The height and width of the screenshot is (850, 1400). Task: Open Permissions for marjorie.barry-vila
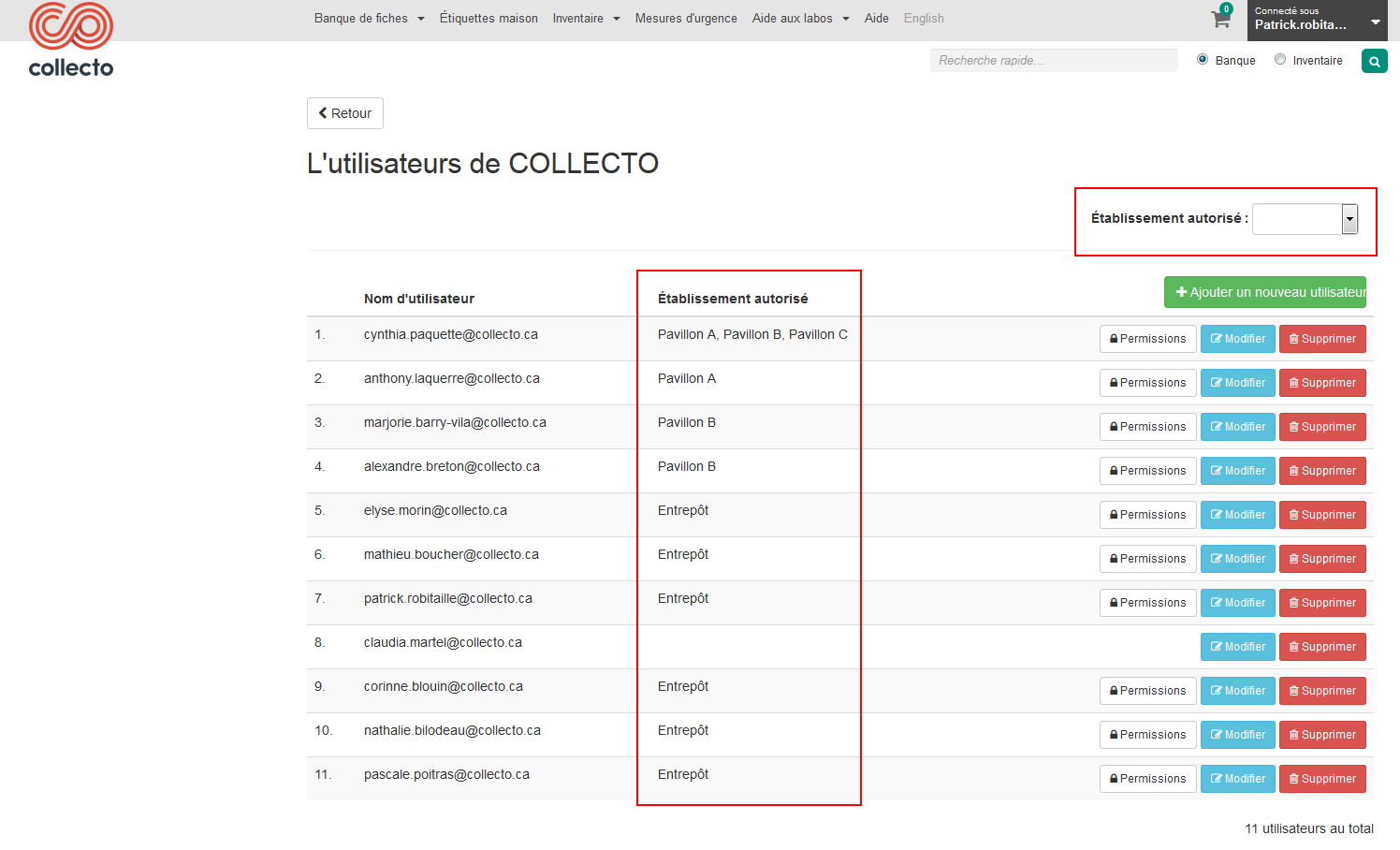1148,427
